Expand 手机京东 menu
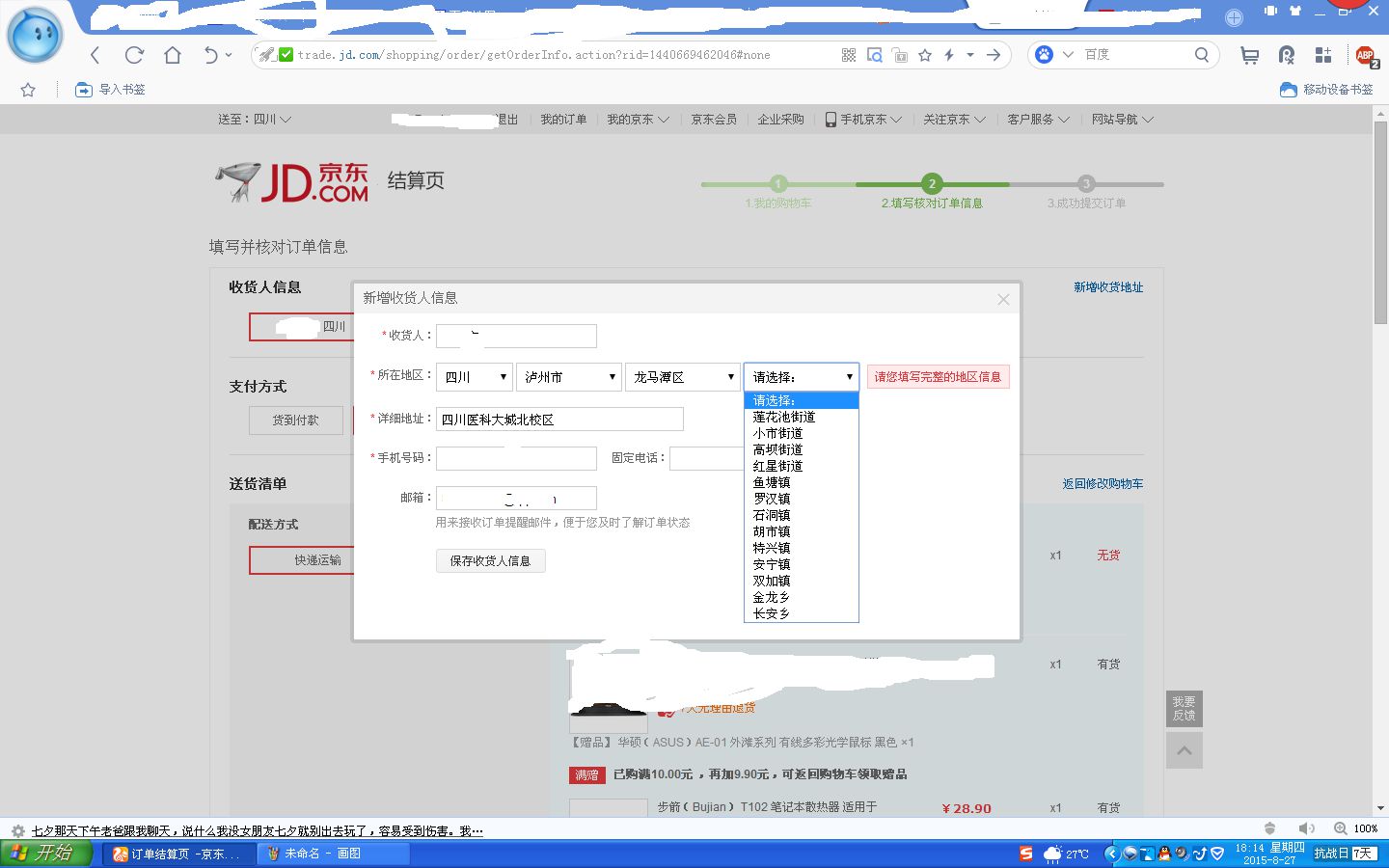 click(x=863, y=120)
